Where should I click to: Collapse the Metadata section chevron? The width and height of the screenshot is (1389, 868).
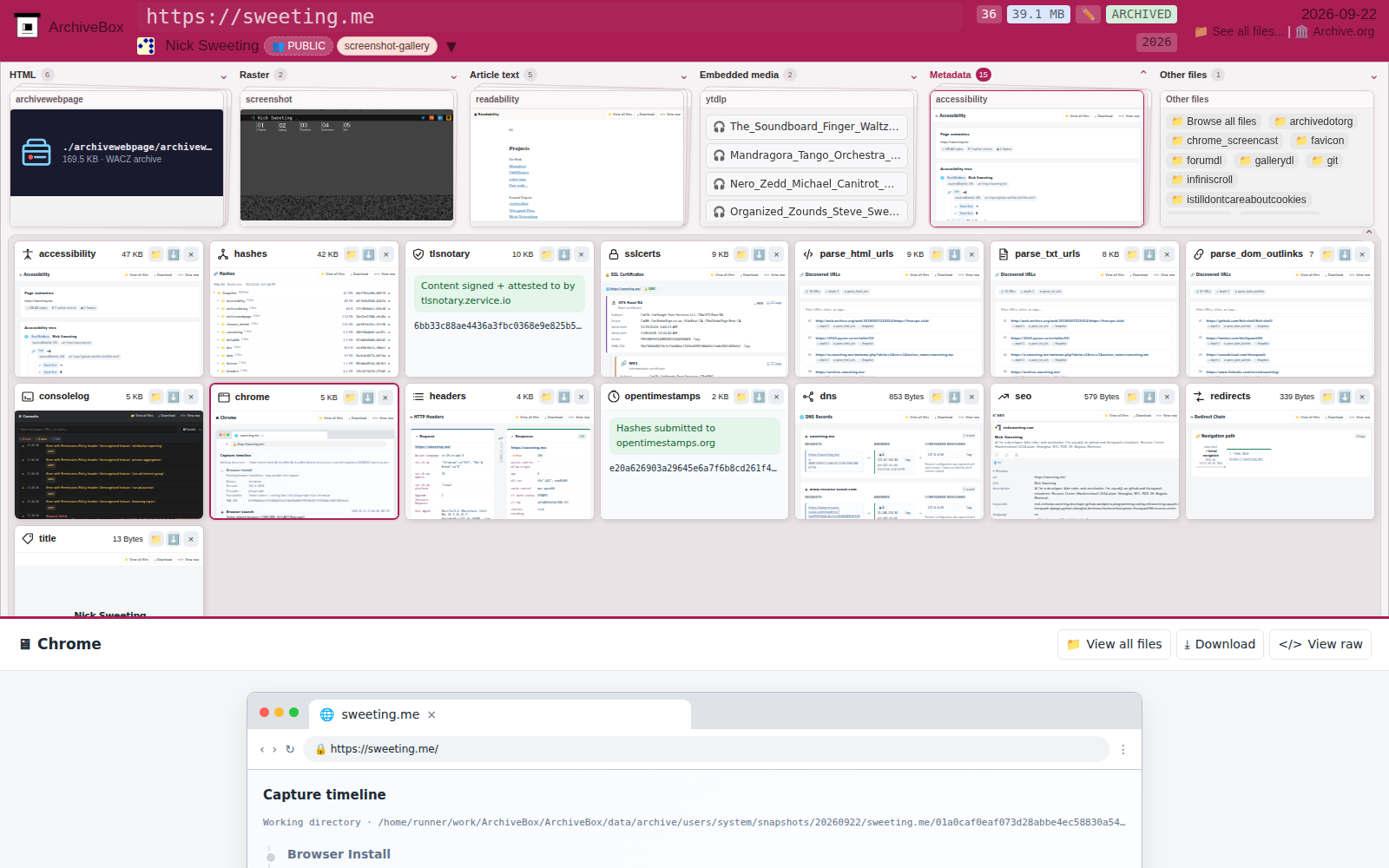[1143, 74]
